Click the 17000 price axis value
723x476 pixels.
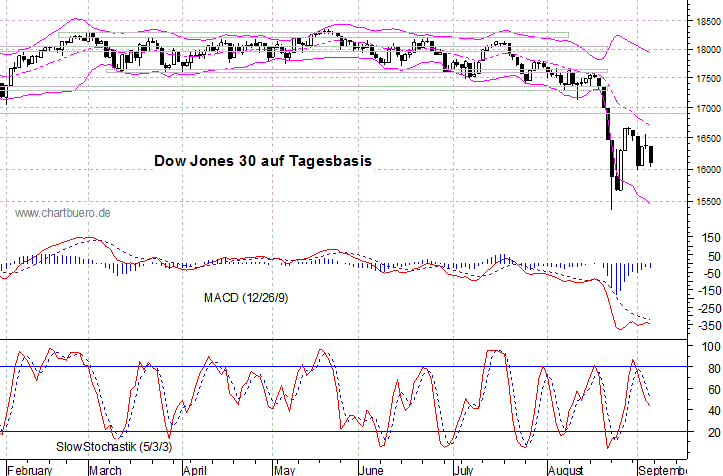tap(709, 109)
